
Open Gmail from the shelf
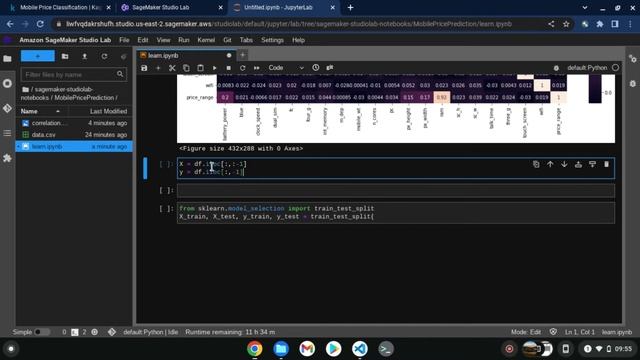point(307,349)
